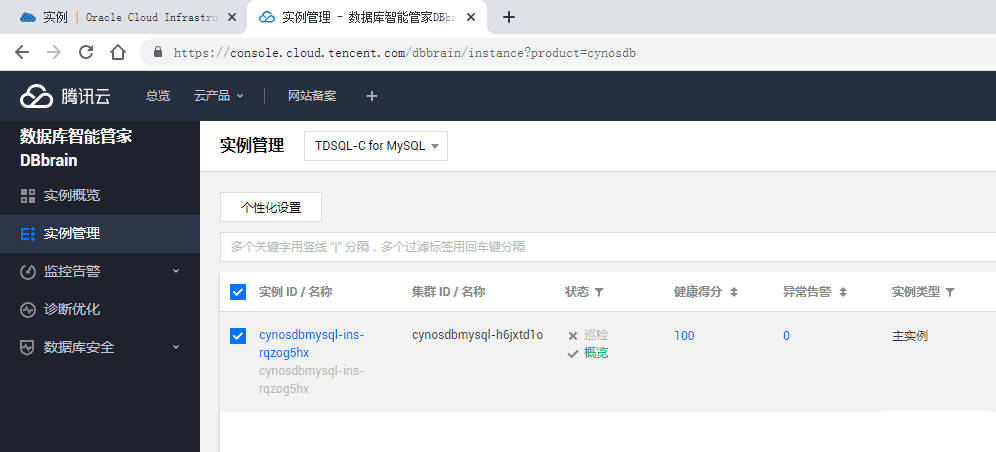This screenshot has height=452, width=996.
Task: Click the 实例管理 page heading
Action: tap(252, 145)
